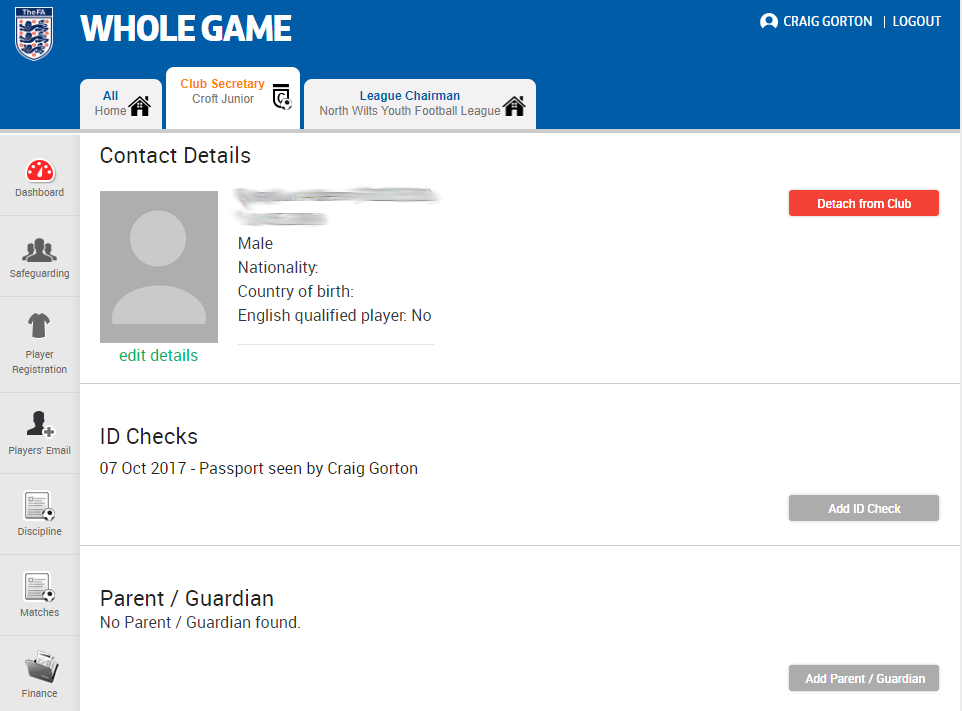This screenshot has height=711, width=962.
Task: Open Player Registration shirt icon
Action: (39, 326)
